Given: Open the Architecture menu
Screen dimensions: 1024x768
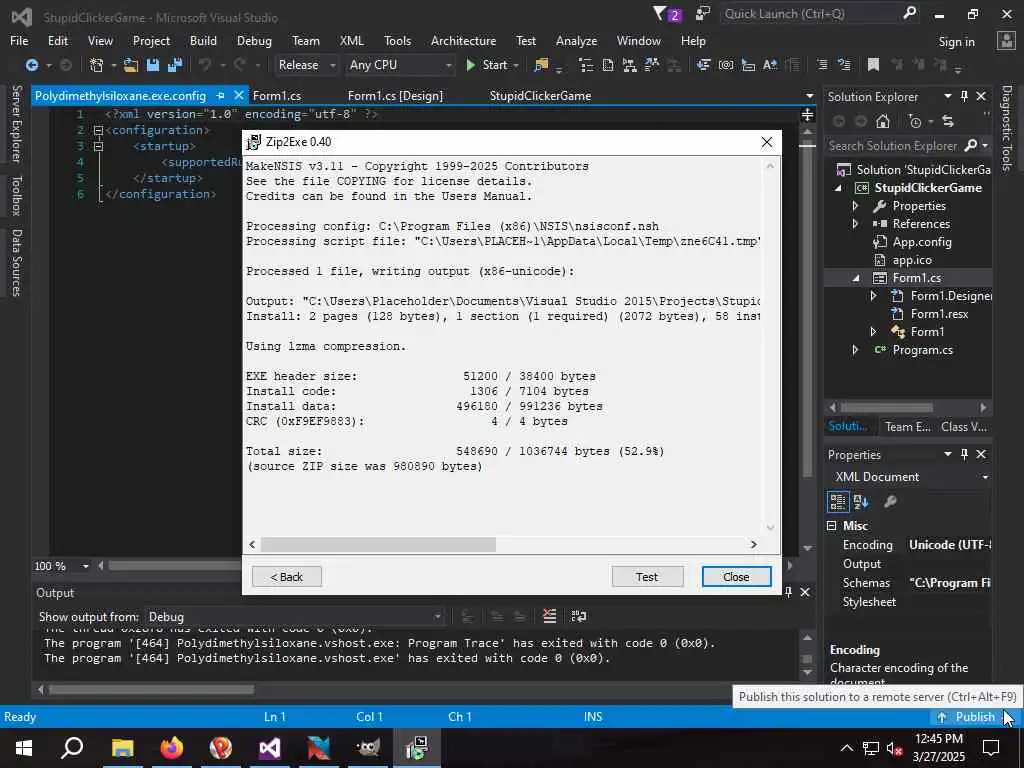Looking at the screenshot, I should pyautogui.click(x=463, y=40).
